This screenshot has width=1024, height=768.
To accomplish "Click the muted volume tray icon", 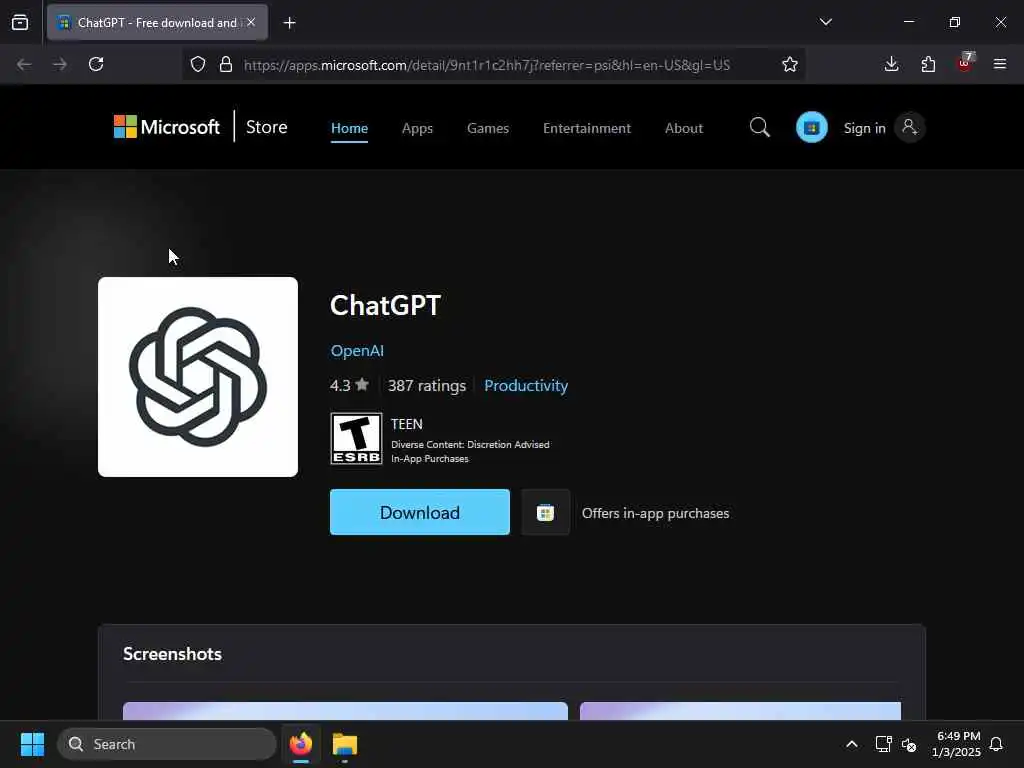I will 909,744.
